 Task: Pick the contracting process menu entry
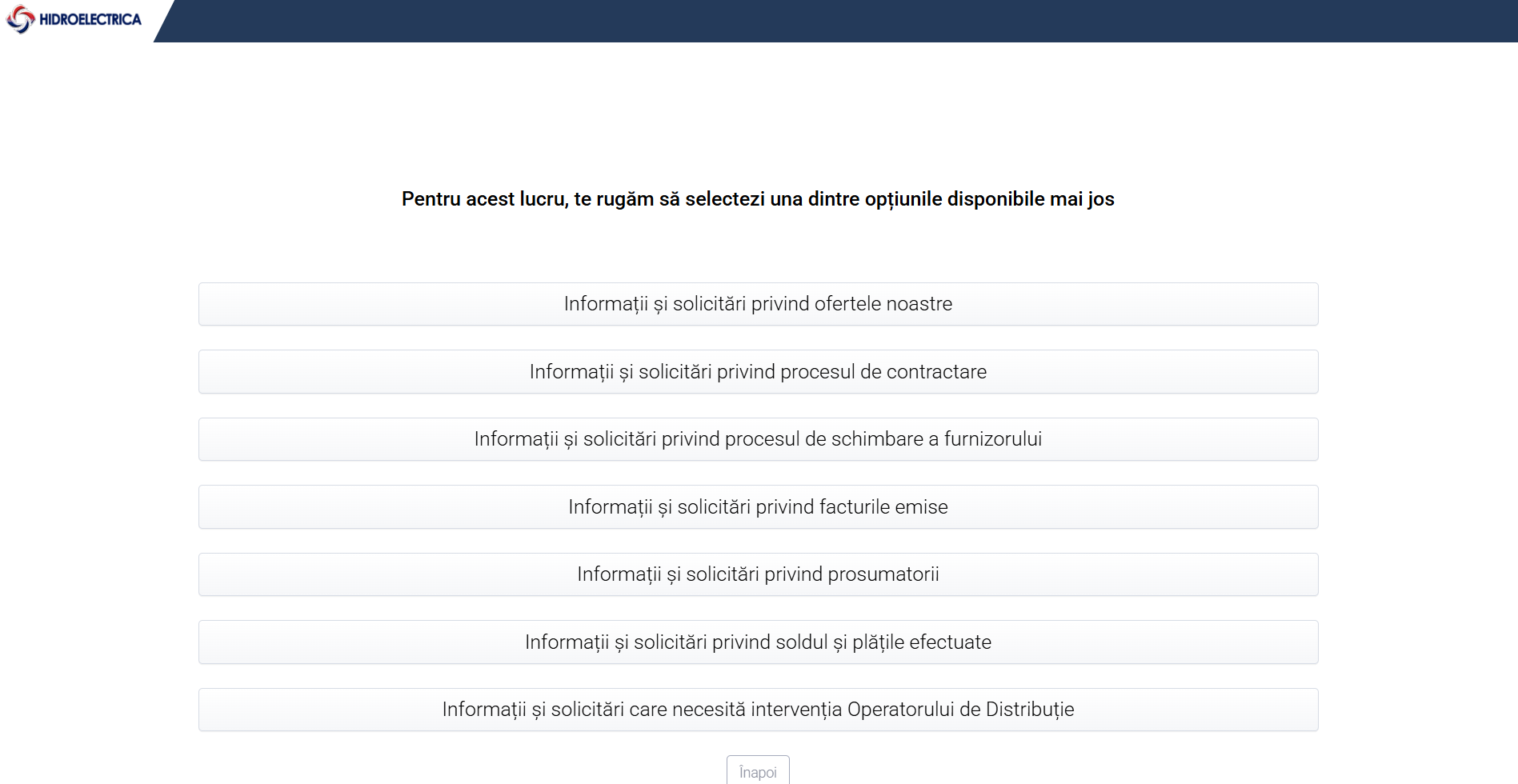(758, 372)
